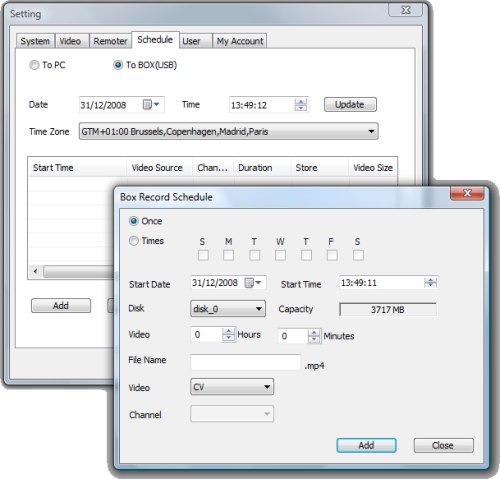This screenshot has height=479, width=500.
Task: Select the Times radio button
Action: [134, 241]
